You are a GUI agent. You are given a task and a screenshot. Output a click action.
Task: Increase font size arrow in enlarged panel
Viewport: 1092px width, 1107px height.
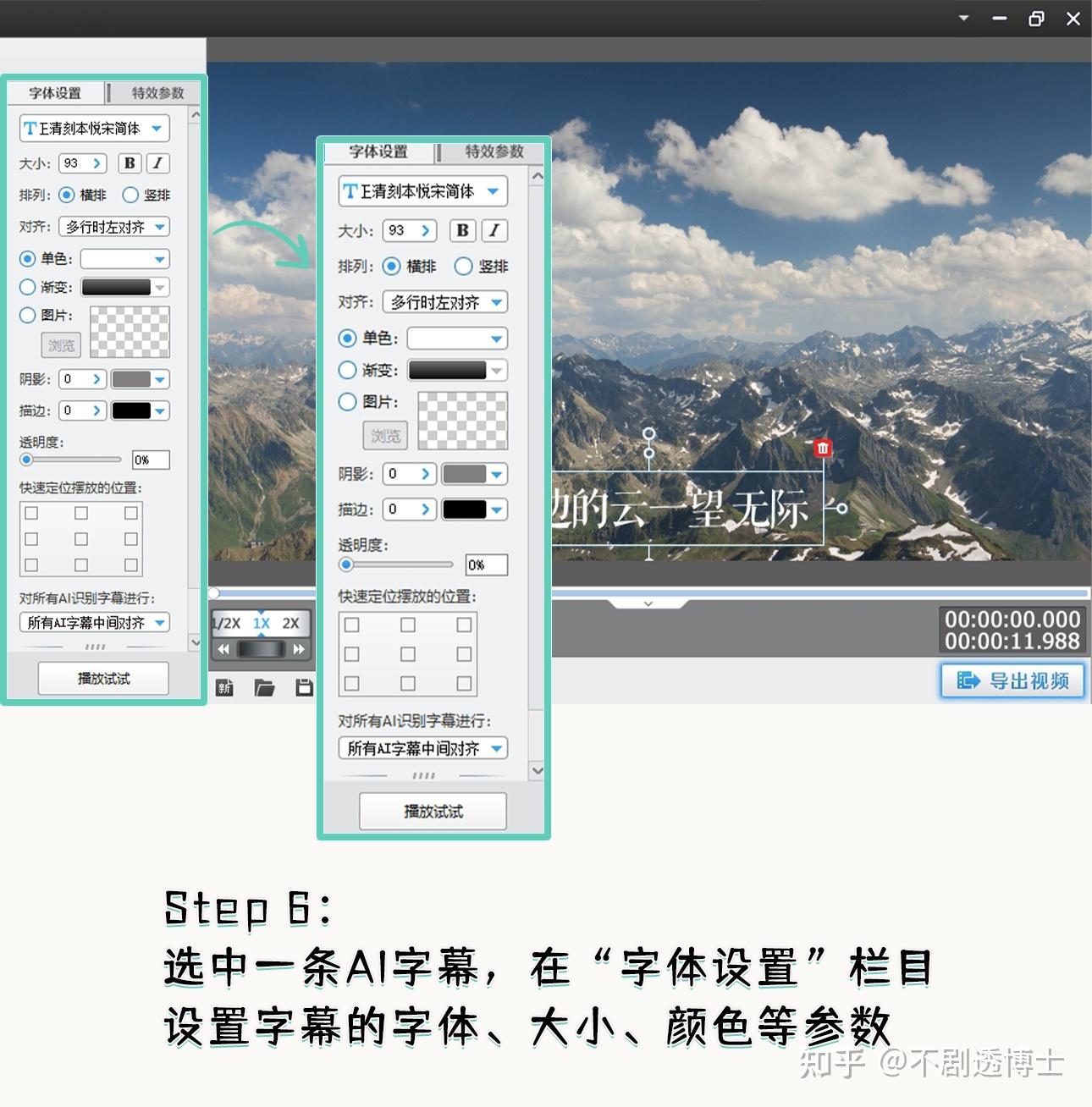pyautogui.click(x=426, y=230)
